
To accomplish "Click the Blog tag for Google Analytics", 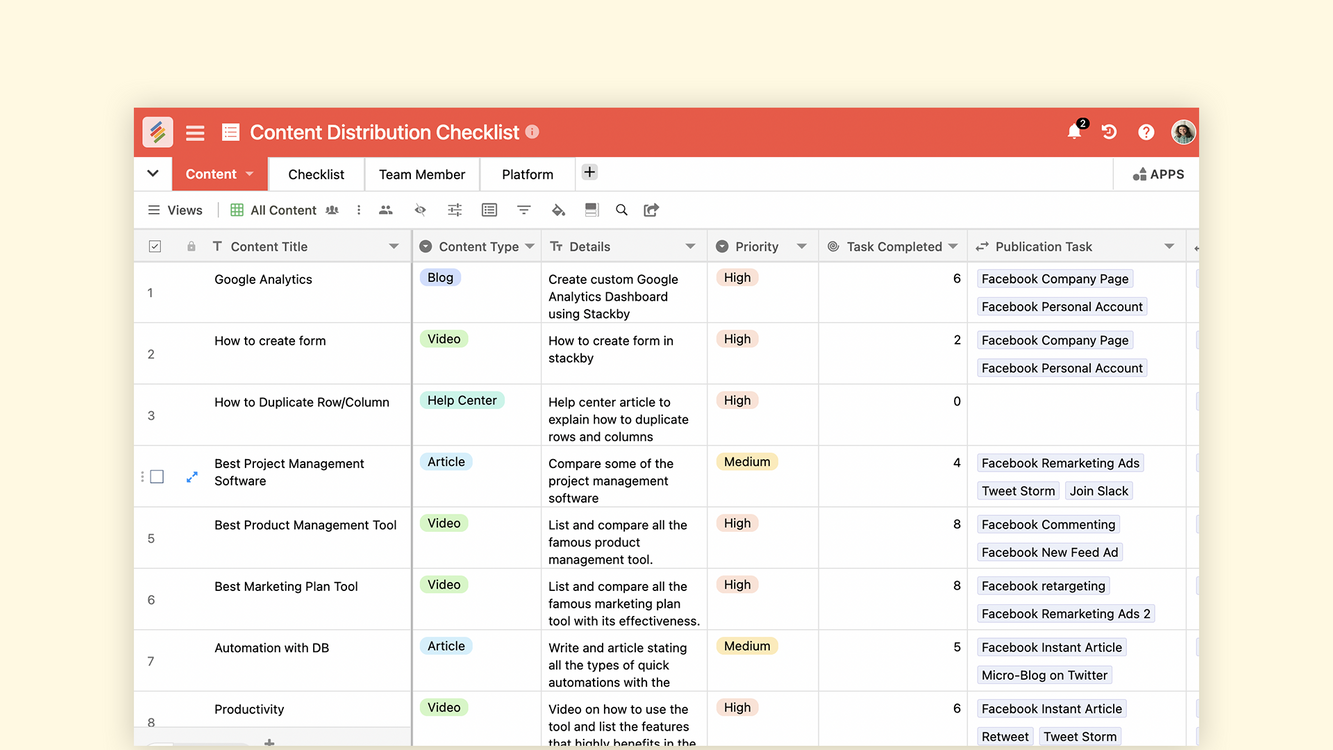I will (440, 277).
